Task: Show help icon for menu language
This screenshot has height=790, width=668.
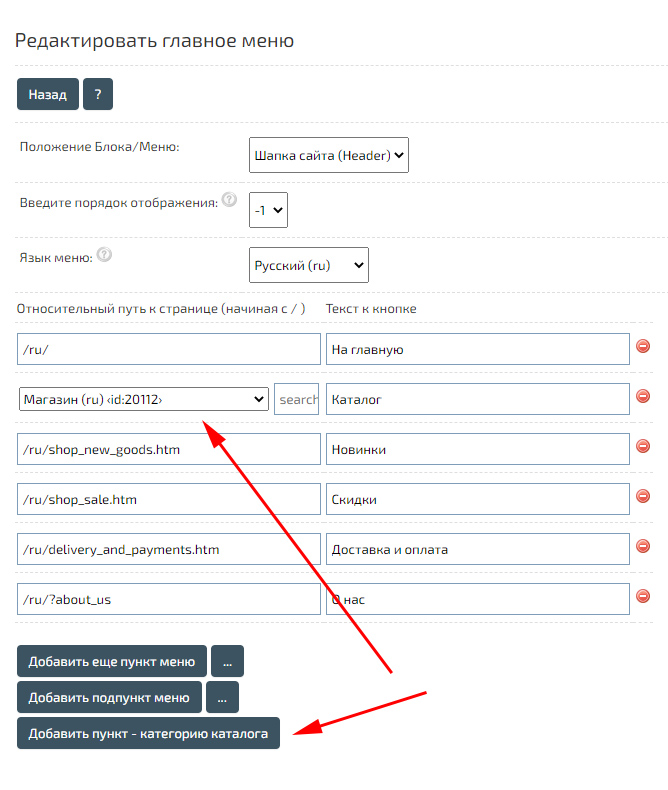Action: (104, 255)
